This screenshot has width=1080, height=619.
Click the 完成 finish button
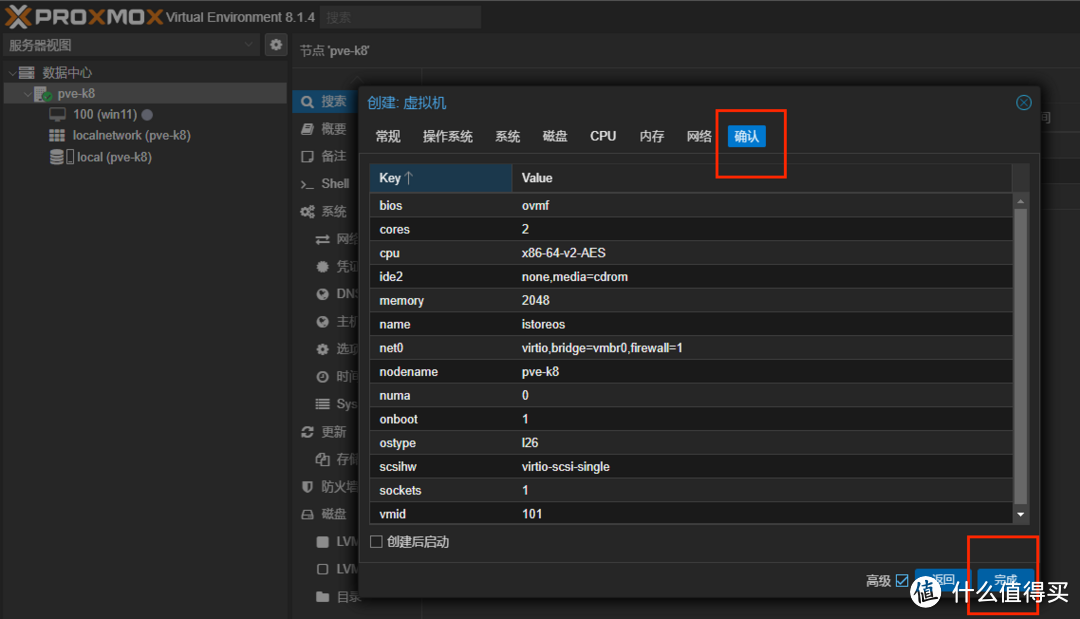(x=1006, y=580)
